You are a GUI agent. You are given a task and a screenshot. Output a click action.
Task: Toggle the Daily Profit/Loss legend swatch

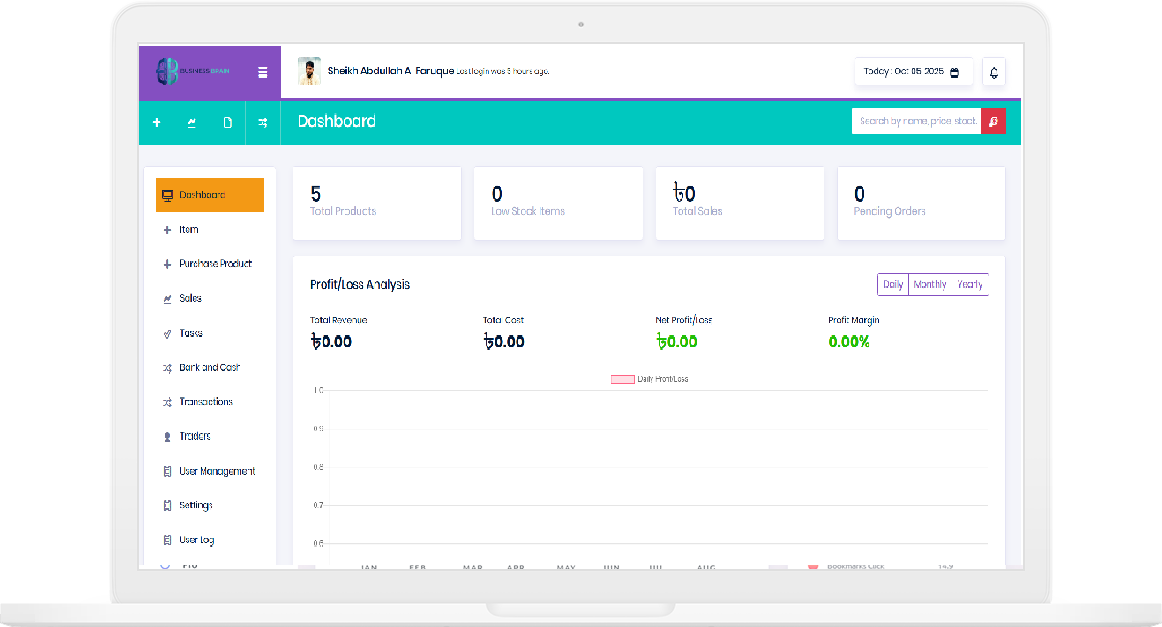tap(622, 380)
